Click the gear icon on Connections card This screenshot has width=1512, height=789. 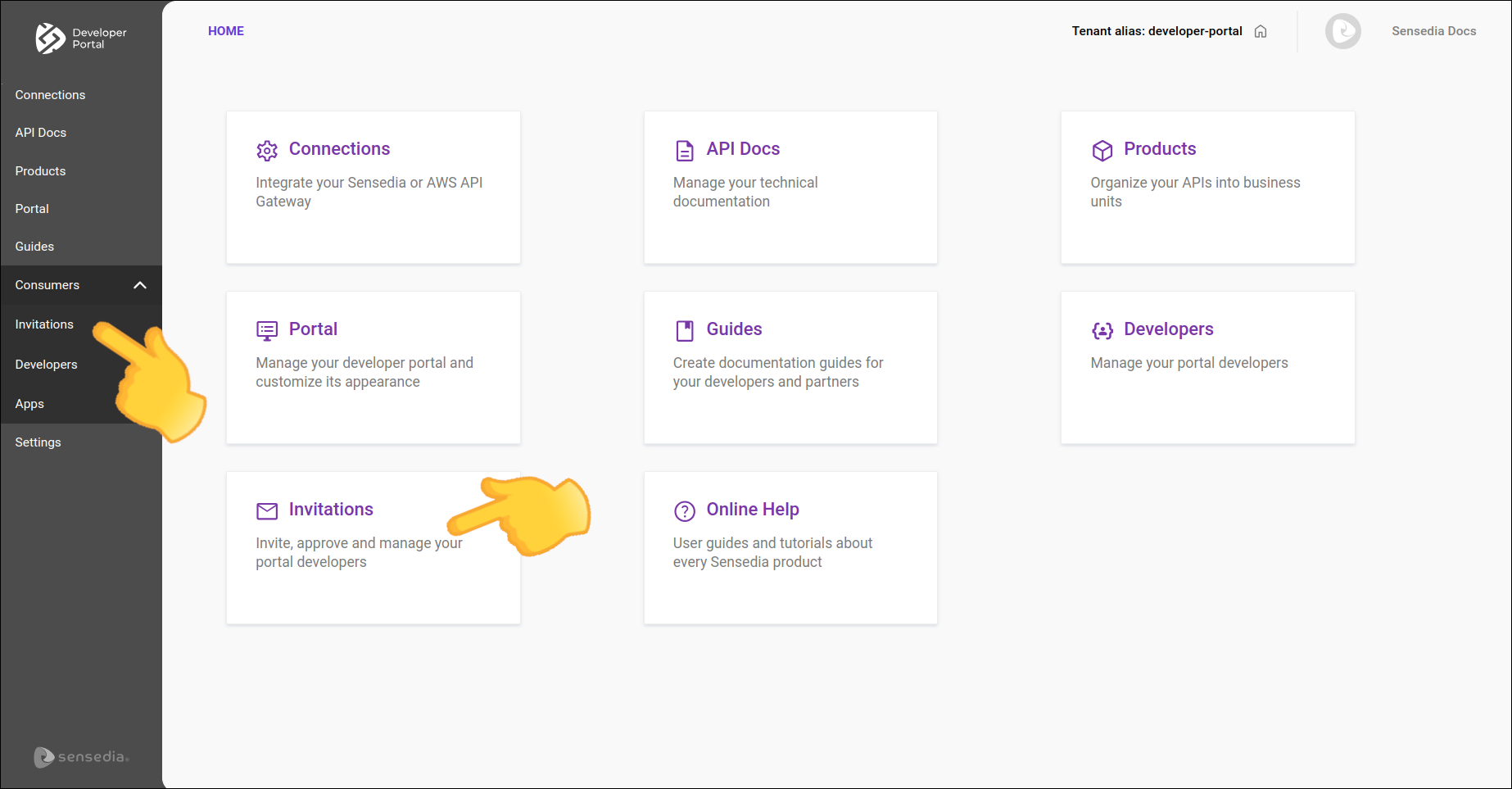click(267, 151)
